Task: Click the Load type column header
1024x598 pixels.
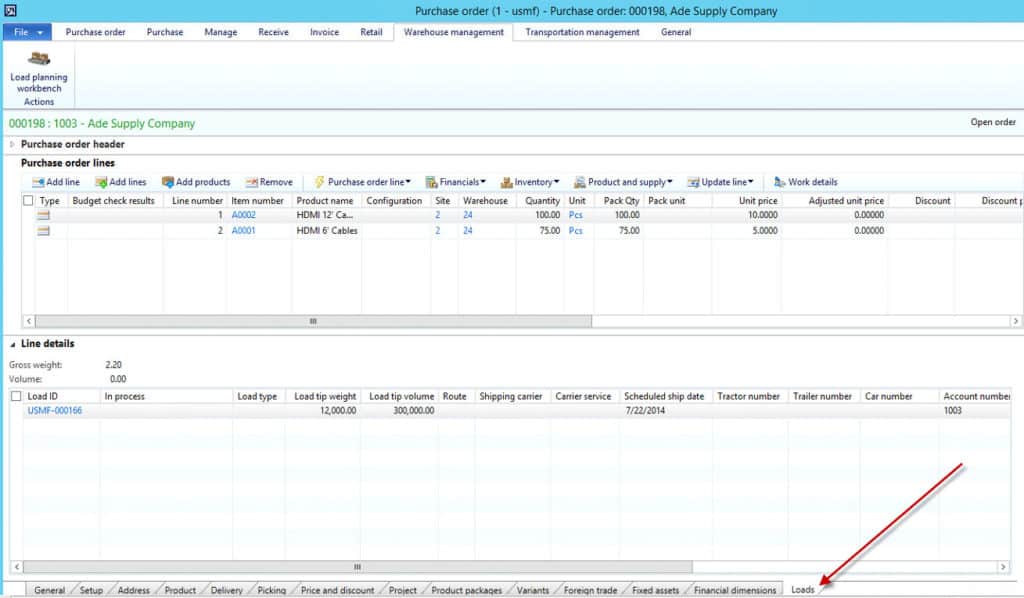Action: [259, 396]
